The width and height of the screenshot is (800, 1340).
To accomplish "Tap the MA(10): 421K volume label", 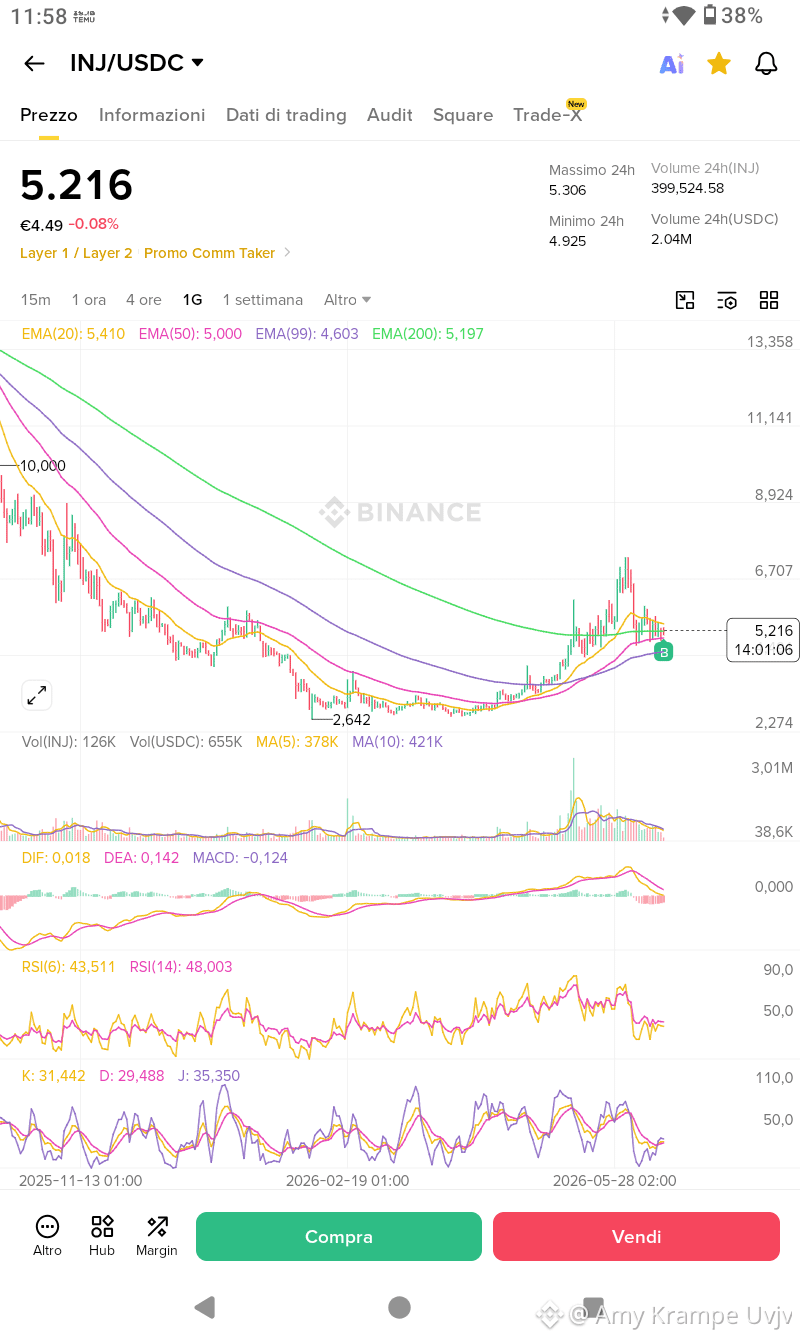I will (397, 742).
